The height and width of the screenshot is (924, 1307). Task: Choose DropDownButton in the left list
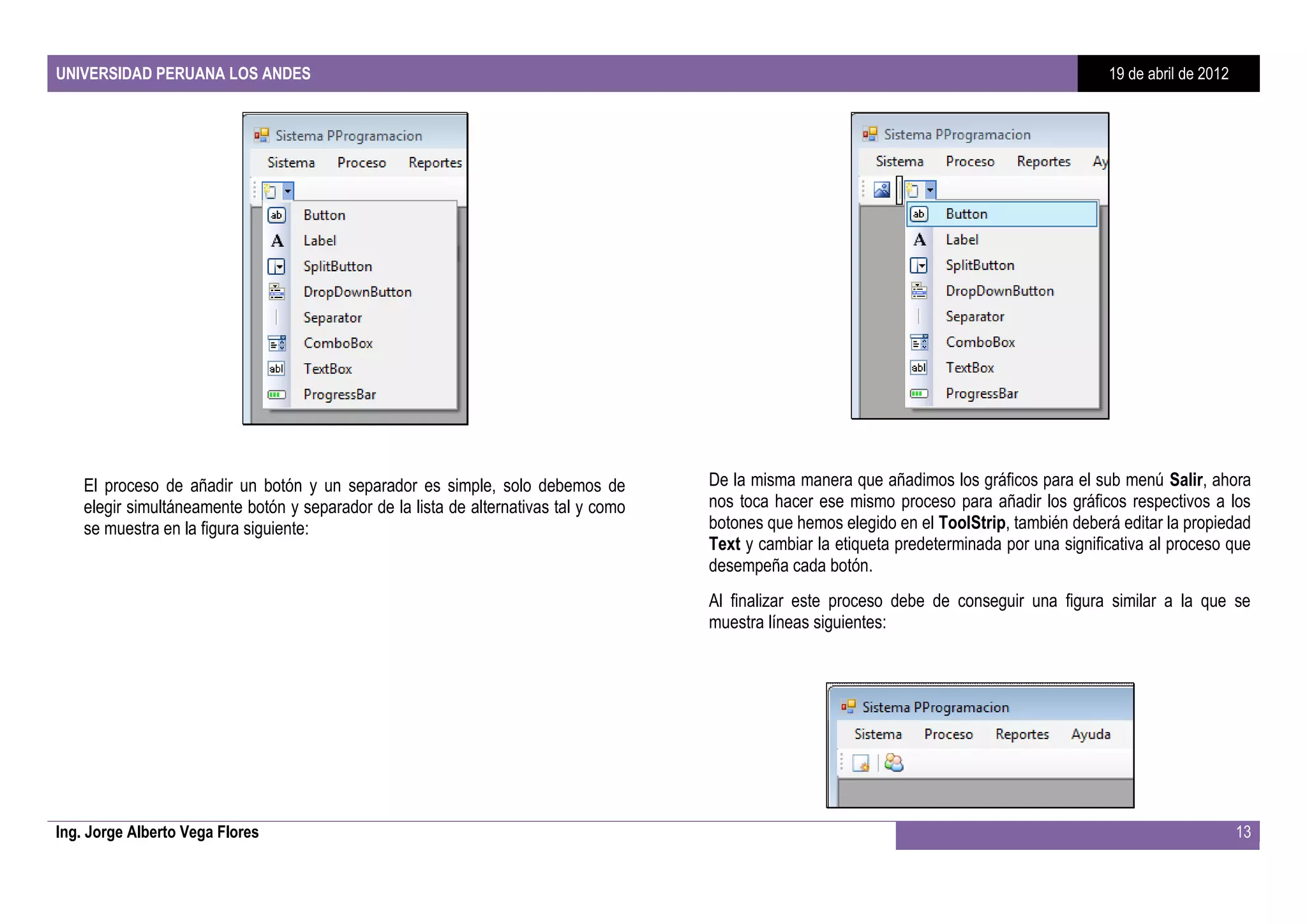pos(357,292)
